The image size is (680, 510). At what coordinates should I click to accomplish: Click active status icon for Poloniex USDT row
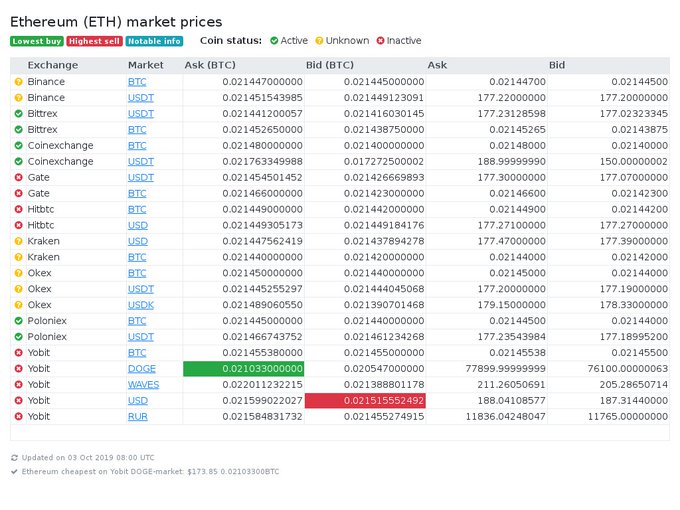tap(18, 337)
